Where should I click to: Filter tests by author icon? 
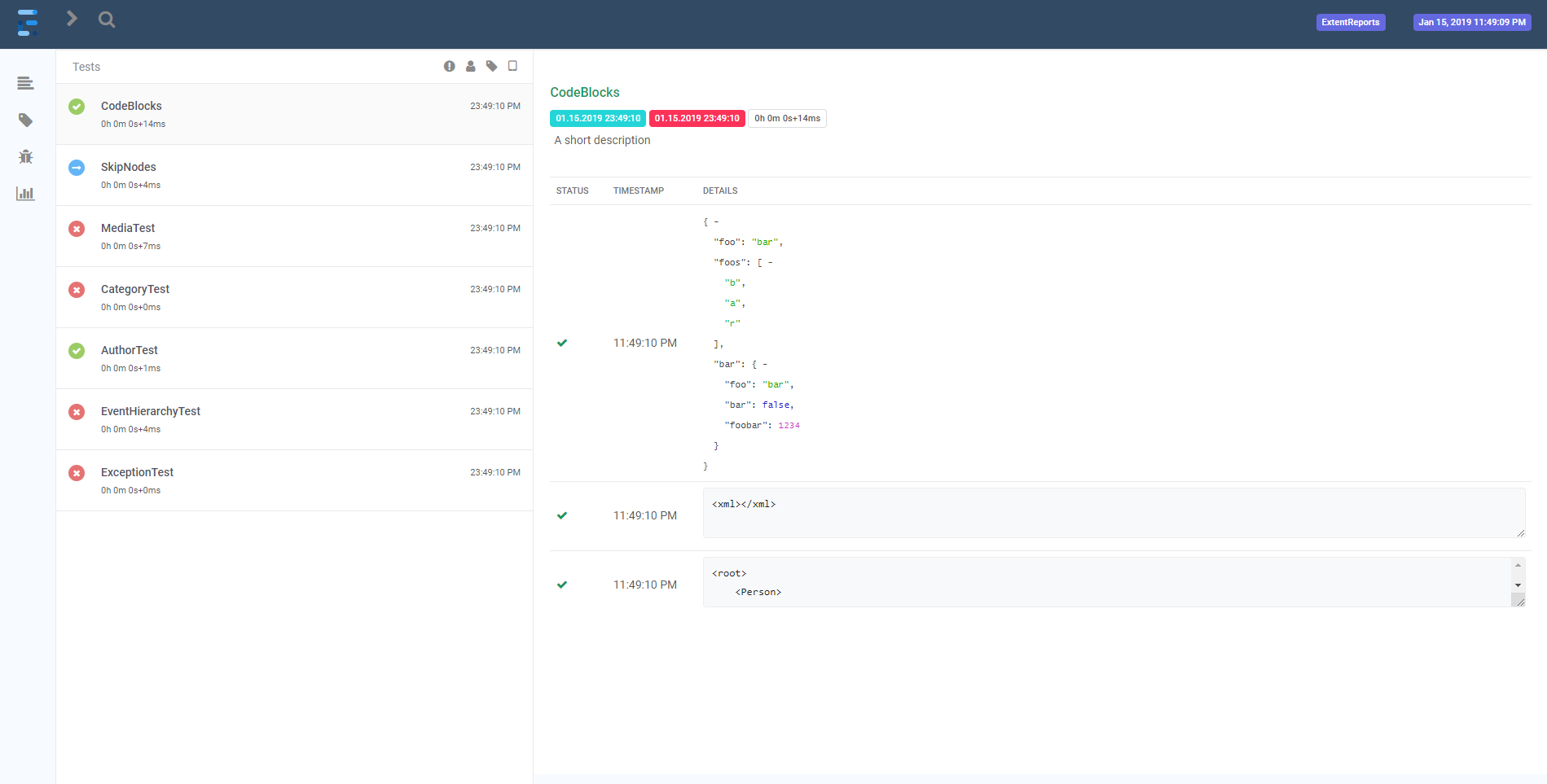point(470,67)
